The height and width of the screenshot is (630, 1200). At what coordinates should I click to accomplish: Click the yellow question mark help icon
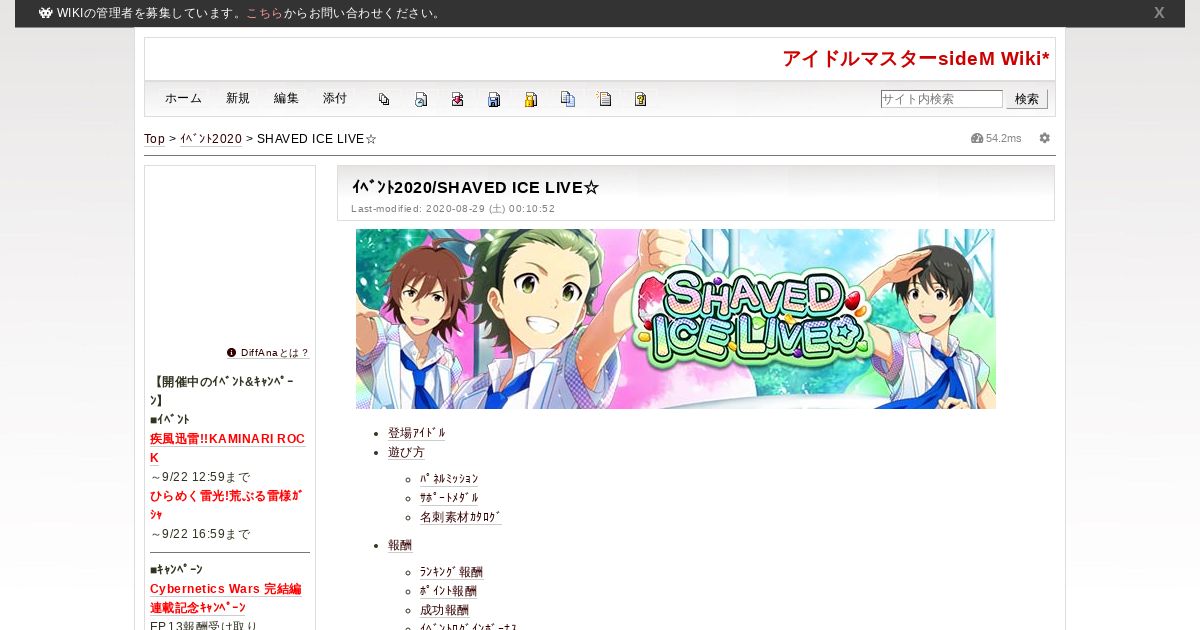(x=641, y=99)
